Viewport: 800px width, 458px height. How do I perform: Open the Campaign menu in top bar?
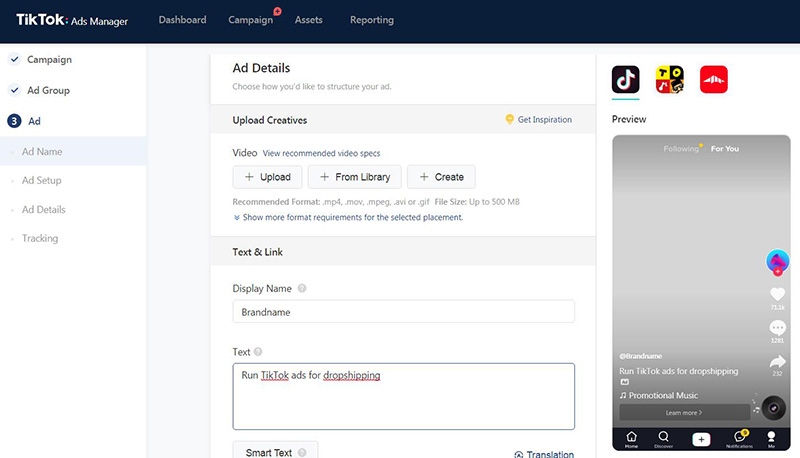[x=251, y=20]
